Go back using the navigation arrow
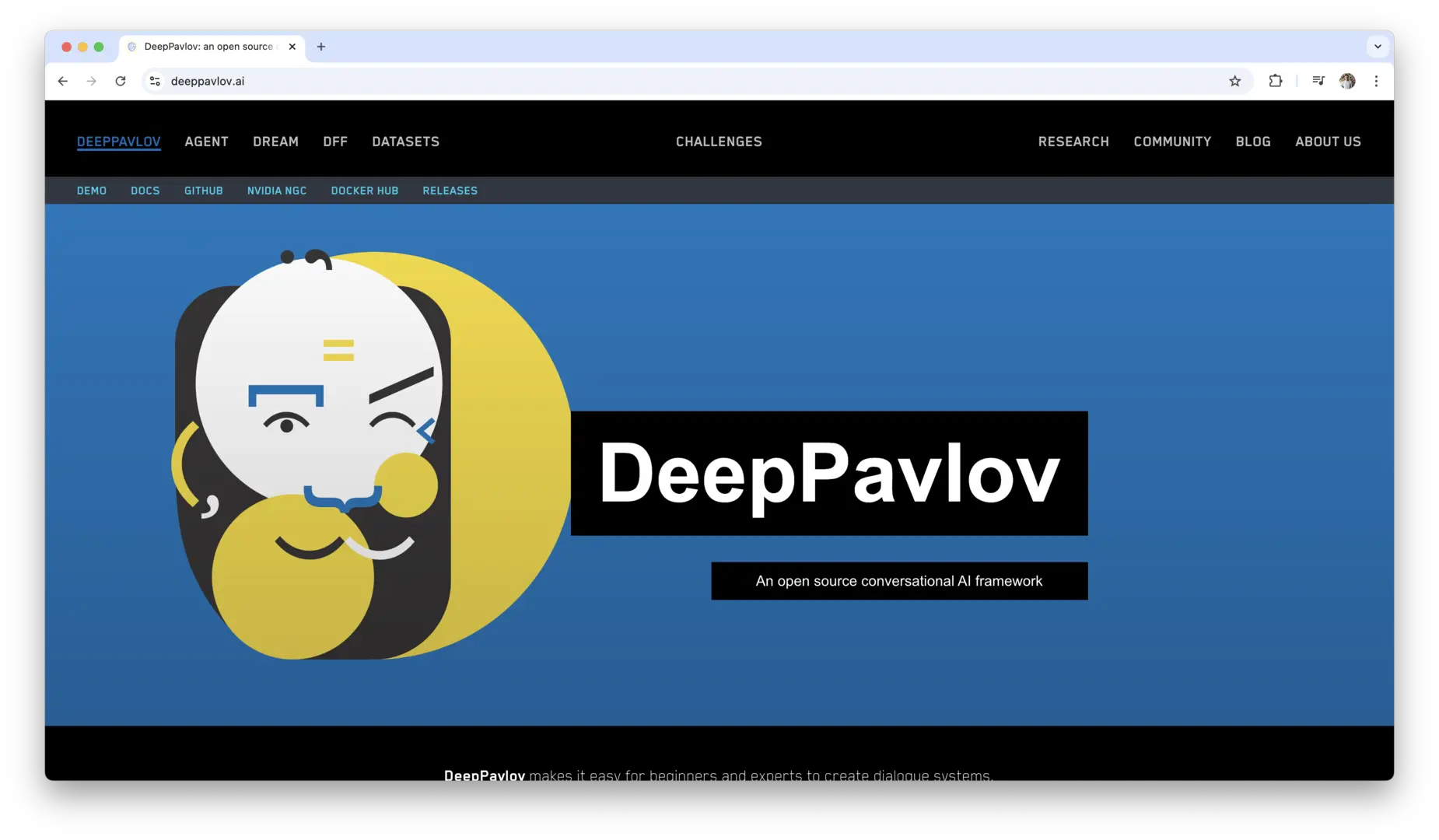 62,81
